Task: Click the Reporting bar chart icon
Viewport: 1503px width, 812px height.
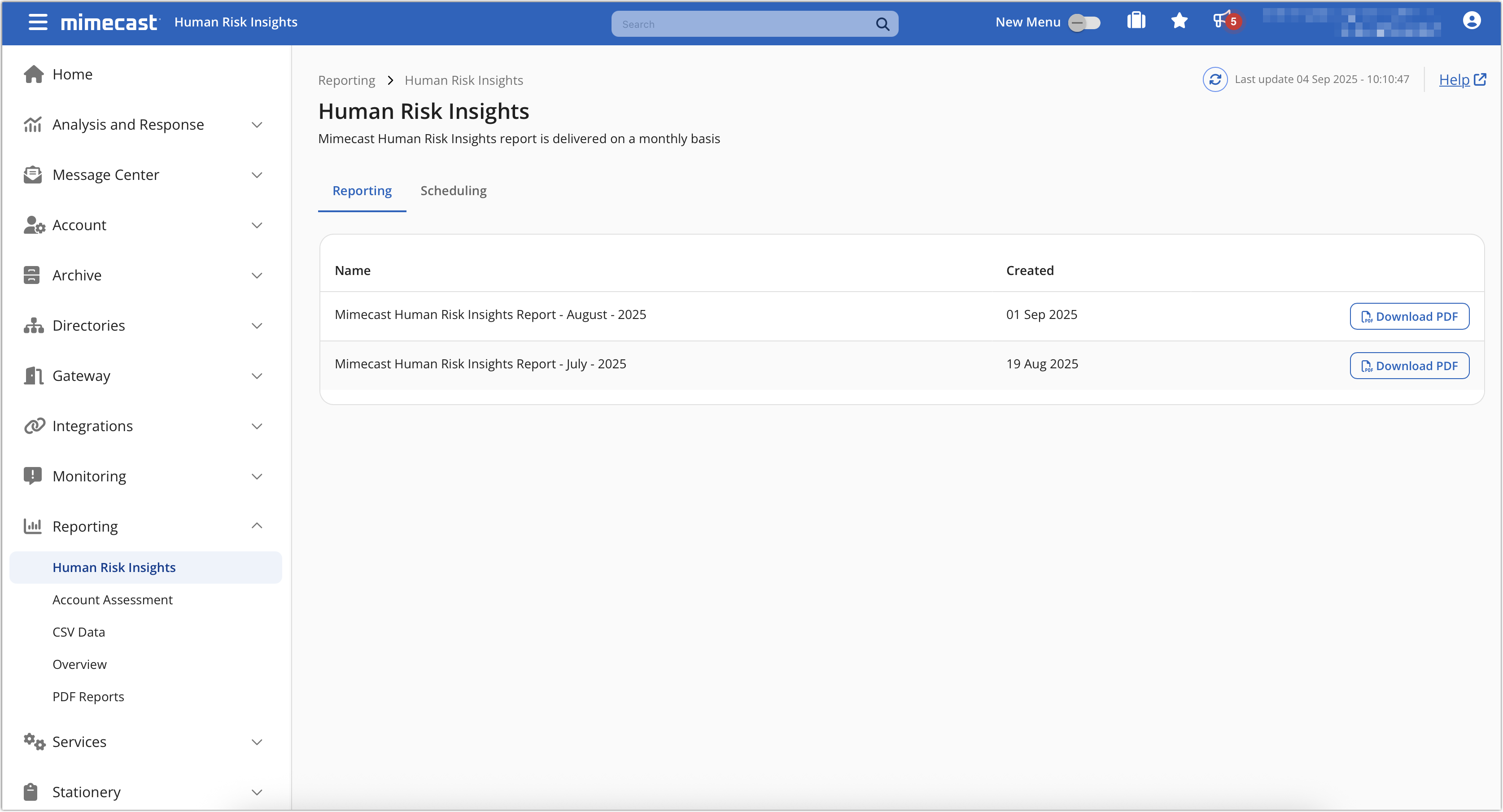Action: [33, 526]
